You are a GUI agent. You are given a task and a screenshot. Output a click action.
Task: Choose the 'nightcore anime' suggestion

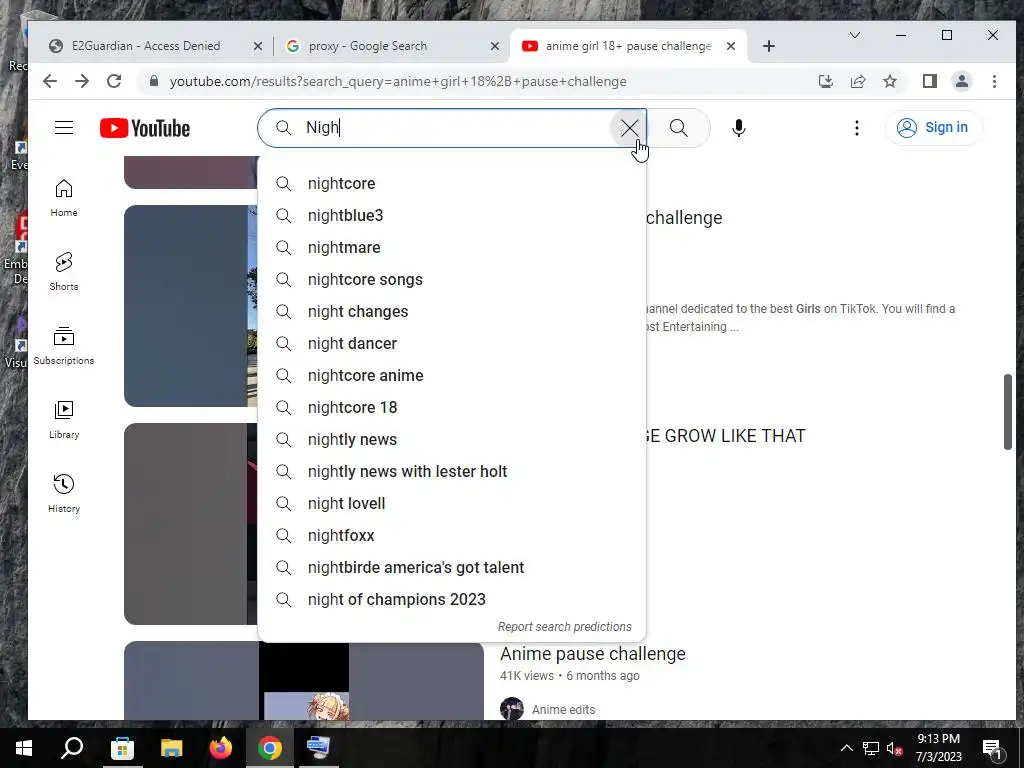[x=451, y=376]
